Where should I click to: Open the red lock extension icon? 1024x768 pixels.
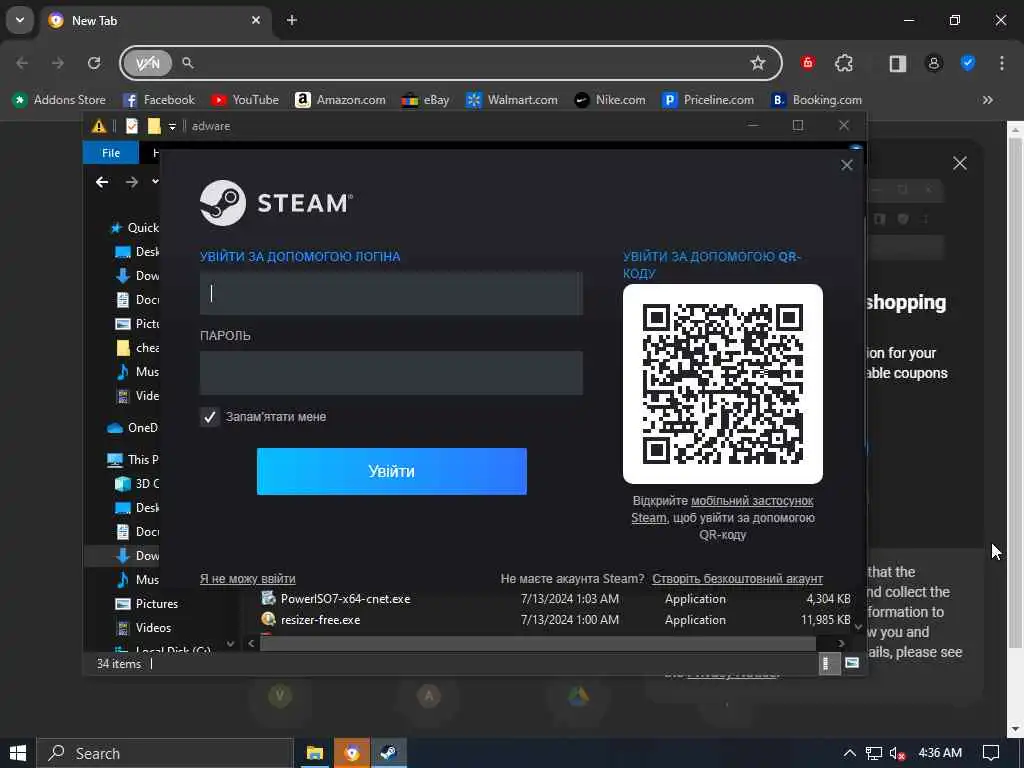tap(808, 63)
